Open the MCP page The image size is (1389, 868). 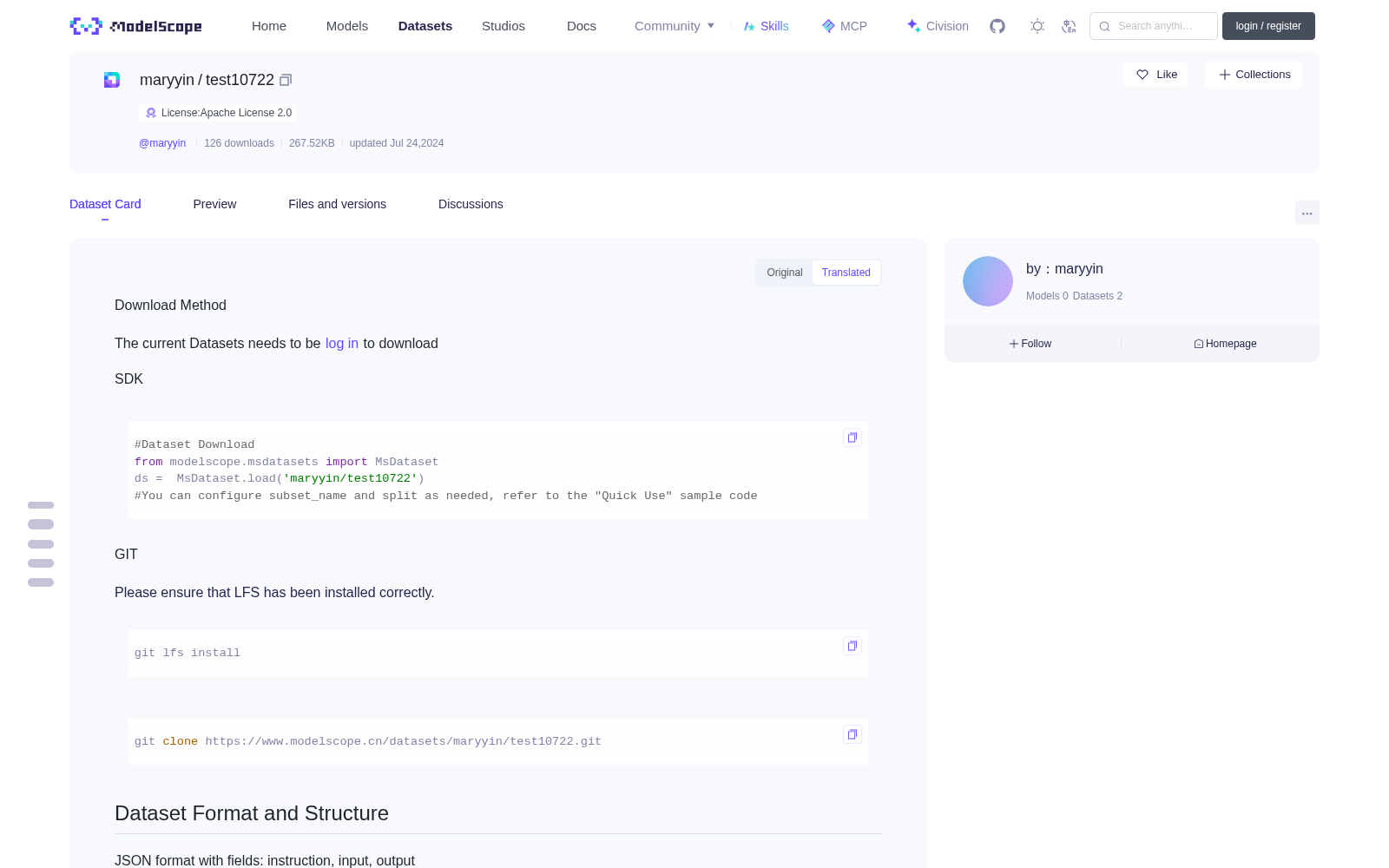[x=845, y=26]
